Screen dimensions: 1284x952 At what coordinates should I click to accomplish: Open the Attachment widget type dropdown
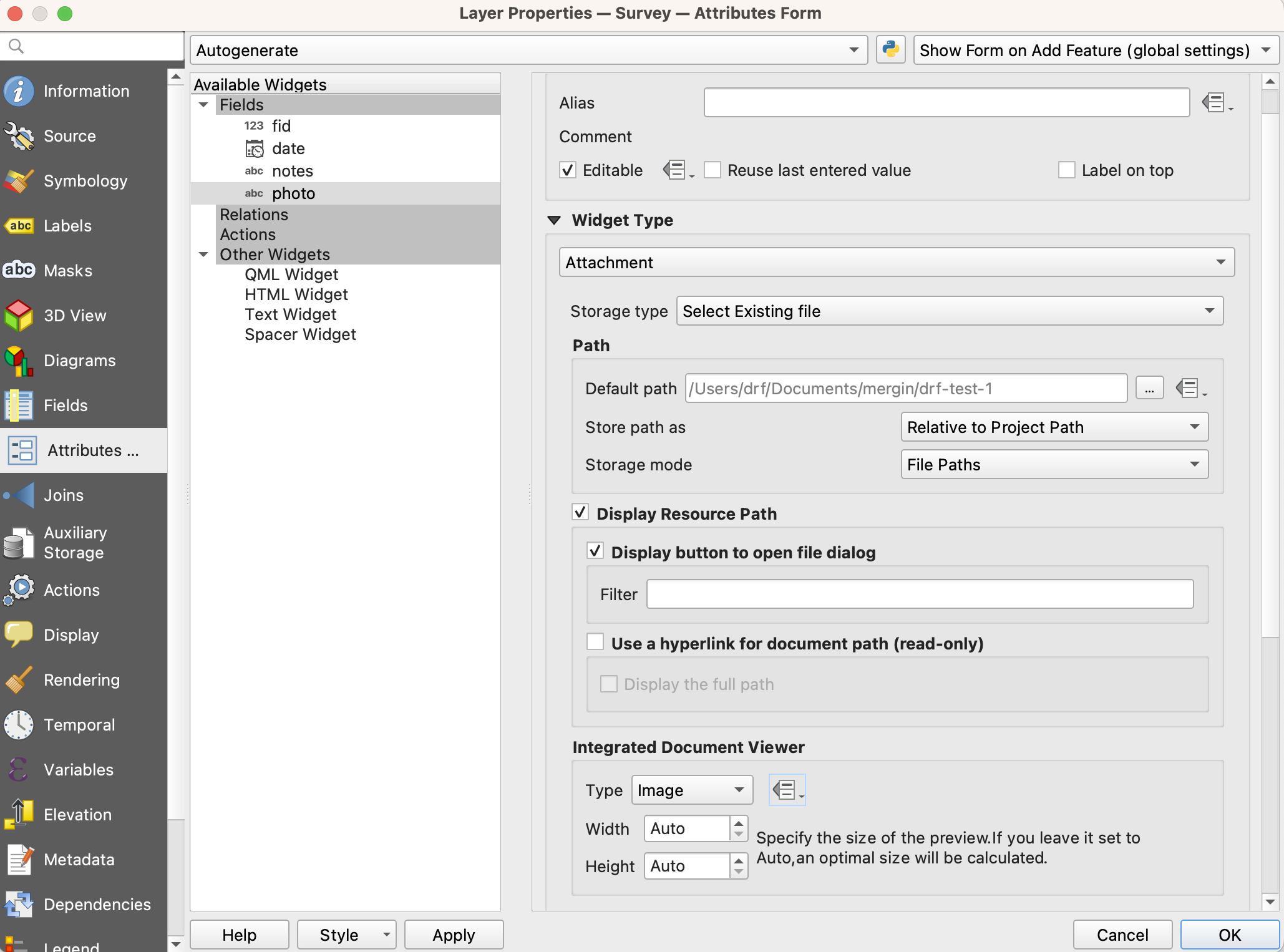(897, 262)
